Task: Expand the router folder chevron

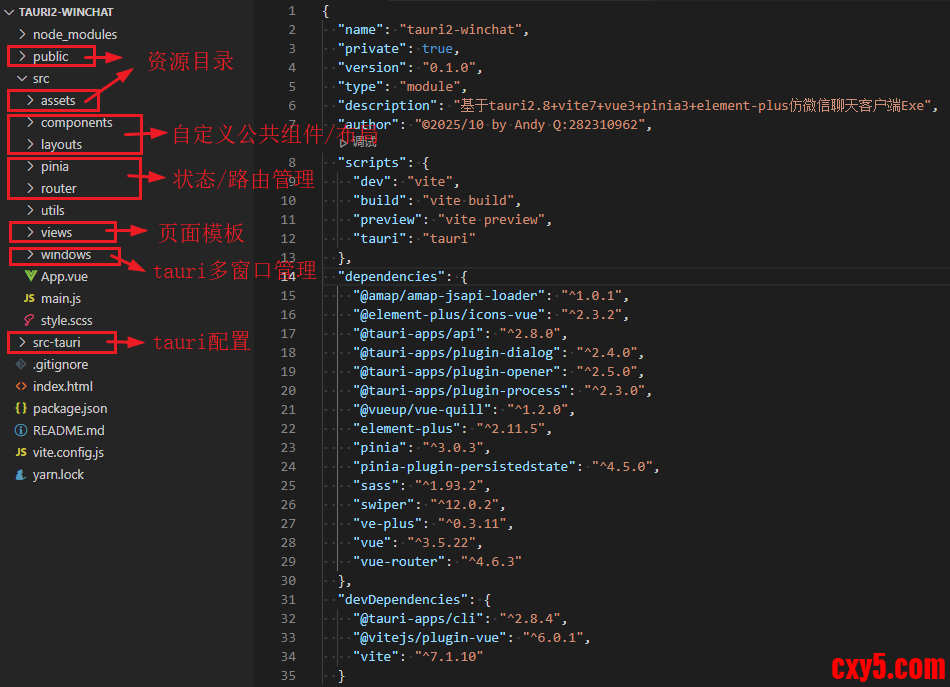Action: (x=30, y=188)
